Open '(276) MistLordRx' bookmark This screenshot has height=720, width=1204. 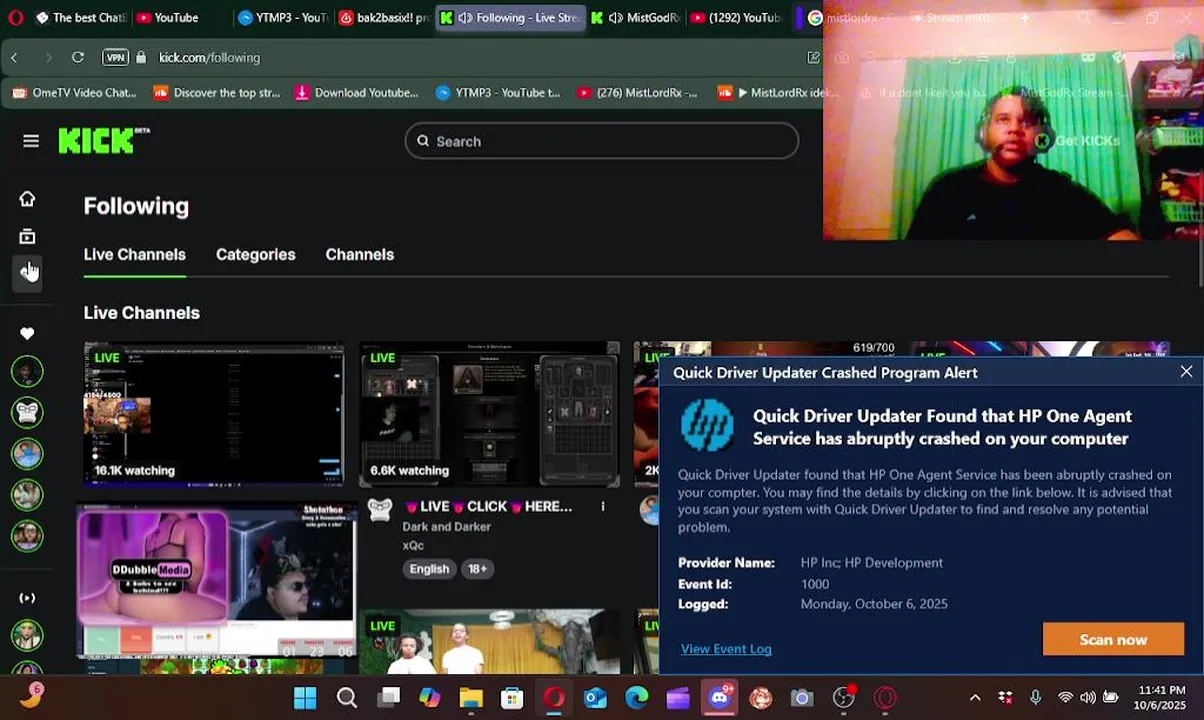tap(637, 93)
